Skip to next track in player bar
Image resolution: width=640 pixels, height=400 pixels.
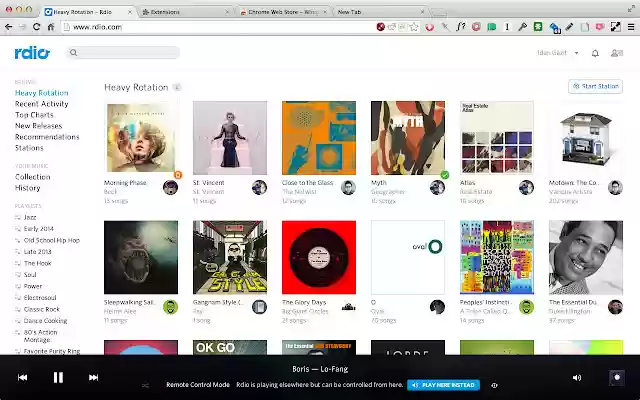tap(93, 378)
